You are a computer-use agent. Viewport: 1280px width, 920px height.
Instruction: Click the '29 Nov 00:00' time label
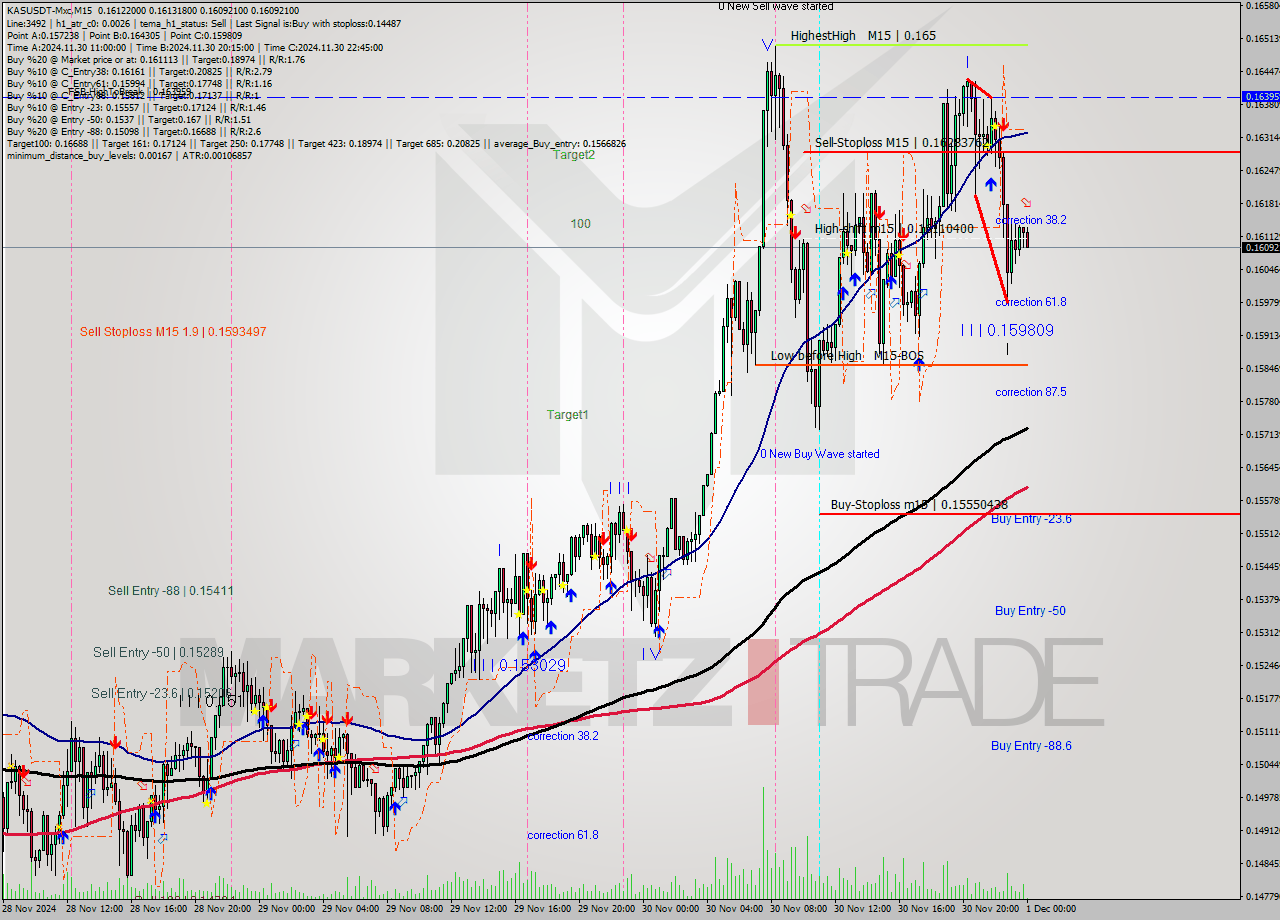coord(289,909)
